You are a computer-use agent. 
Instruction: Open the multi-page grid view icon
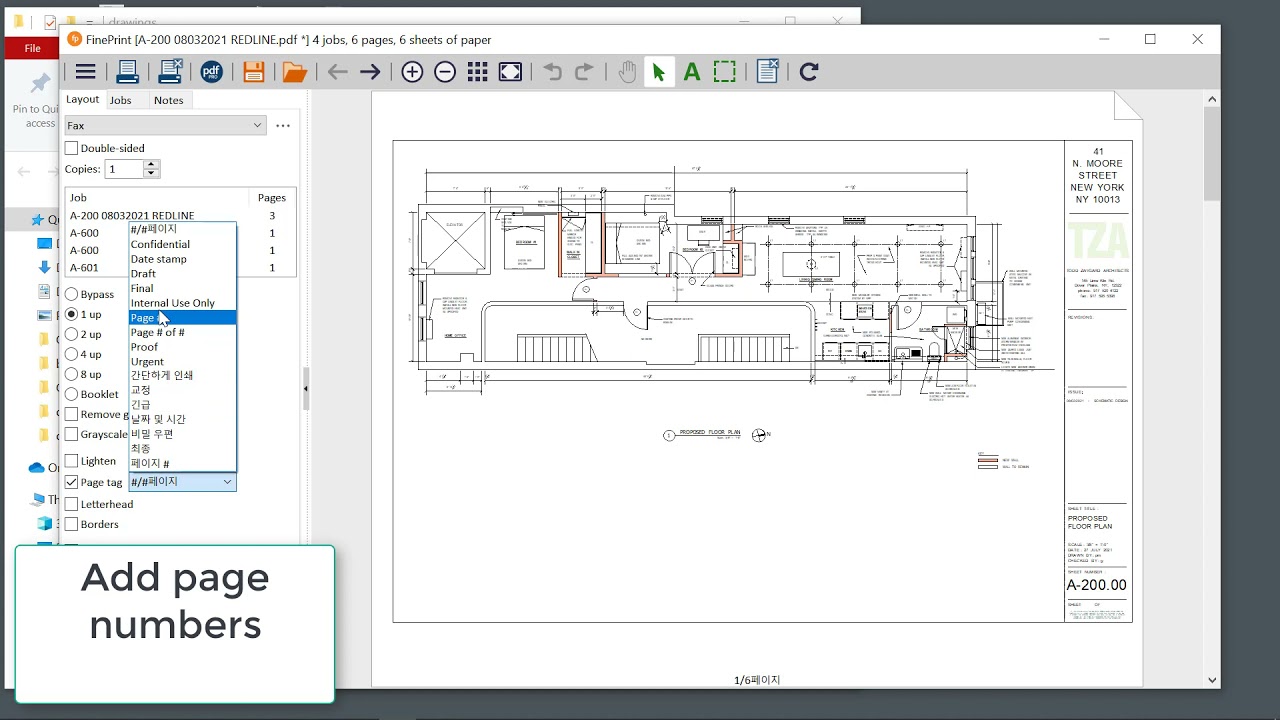pos(477,71)
